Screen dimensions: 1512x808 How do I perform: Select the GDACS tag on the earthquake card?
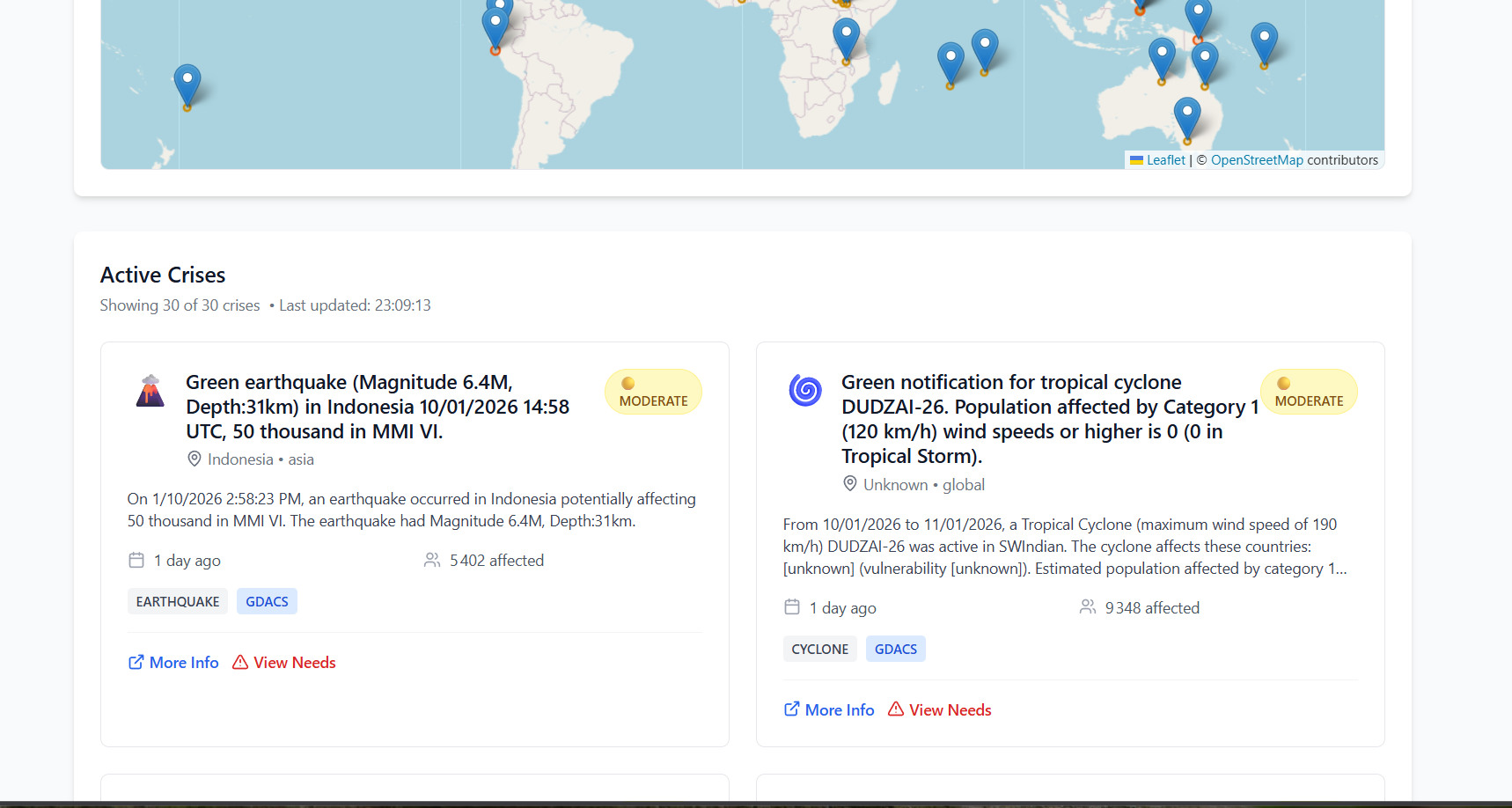pos(267,600)
